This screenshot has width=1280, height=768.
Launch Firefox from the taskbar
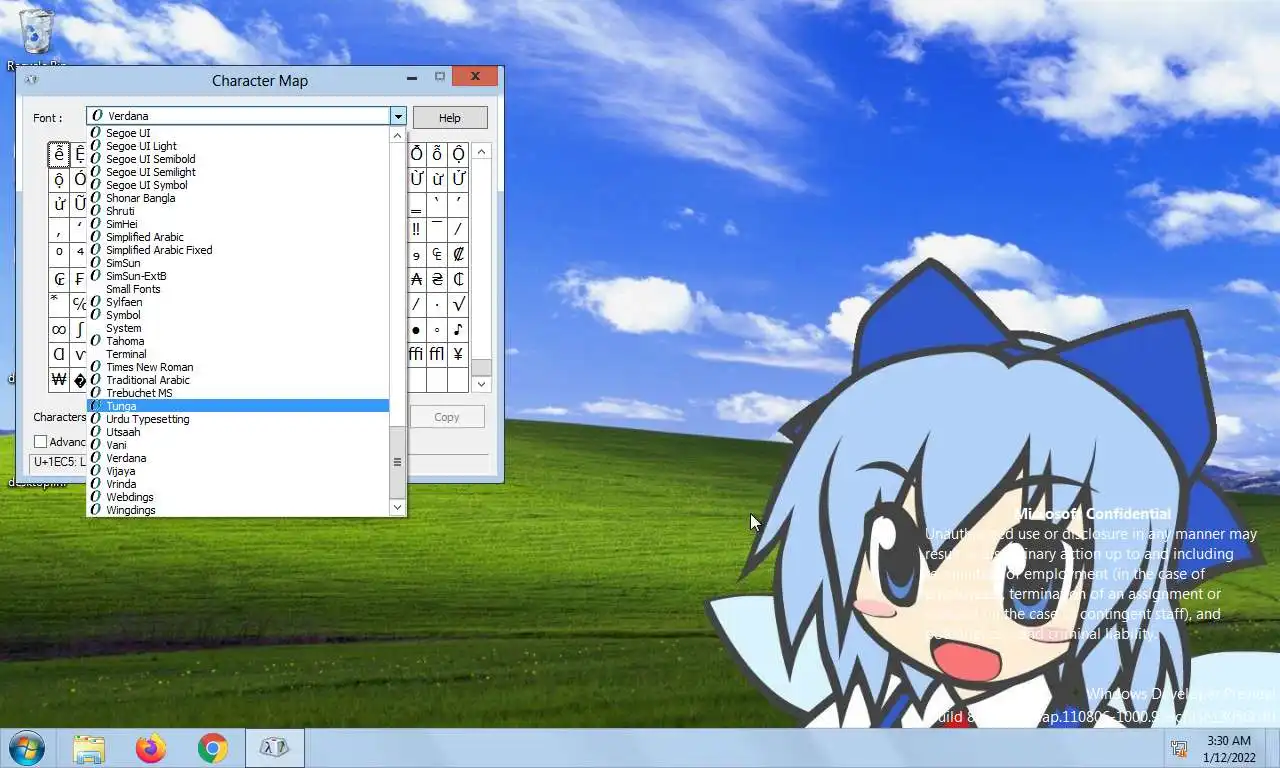(151, 748)
